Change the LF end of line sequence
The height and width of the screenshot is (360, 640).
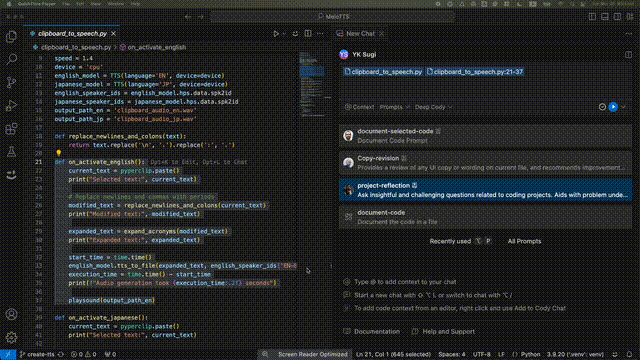[x=501, y=354]
